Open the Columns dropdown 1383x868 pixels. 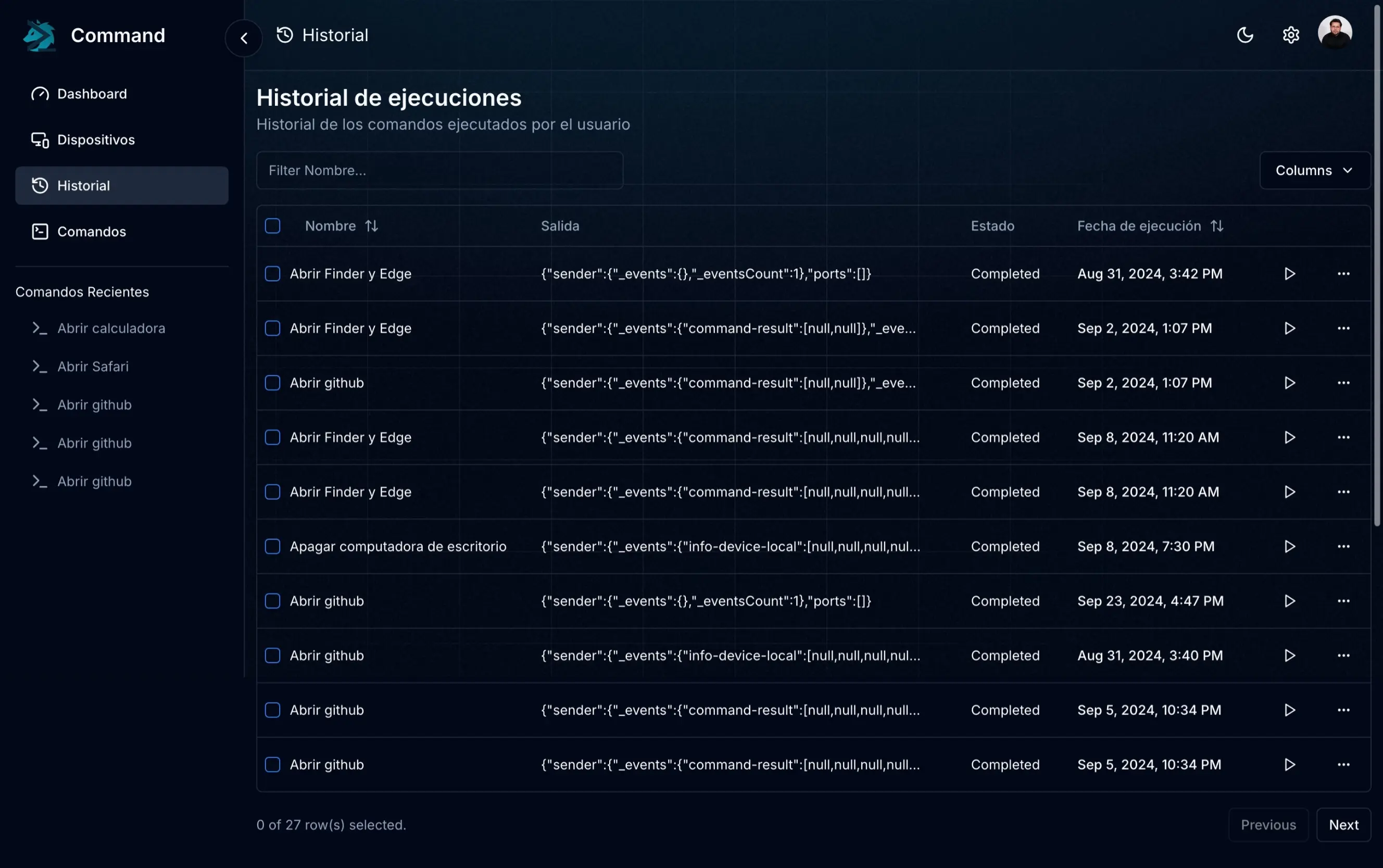point(1314,170)
